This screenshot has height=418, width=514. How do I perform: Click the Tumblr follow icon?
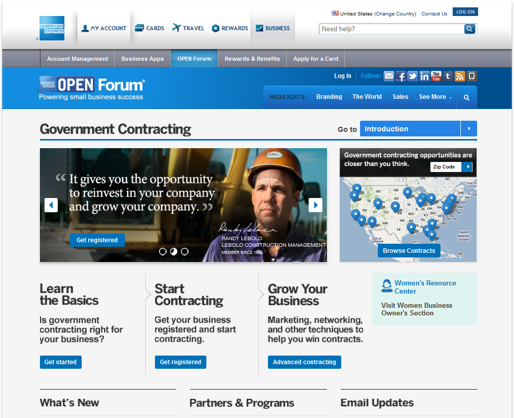(448, 76)
